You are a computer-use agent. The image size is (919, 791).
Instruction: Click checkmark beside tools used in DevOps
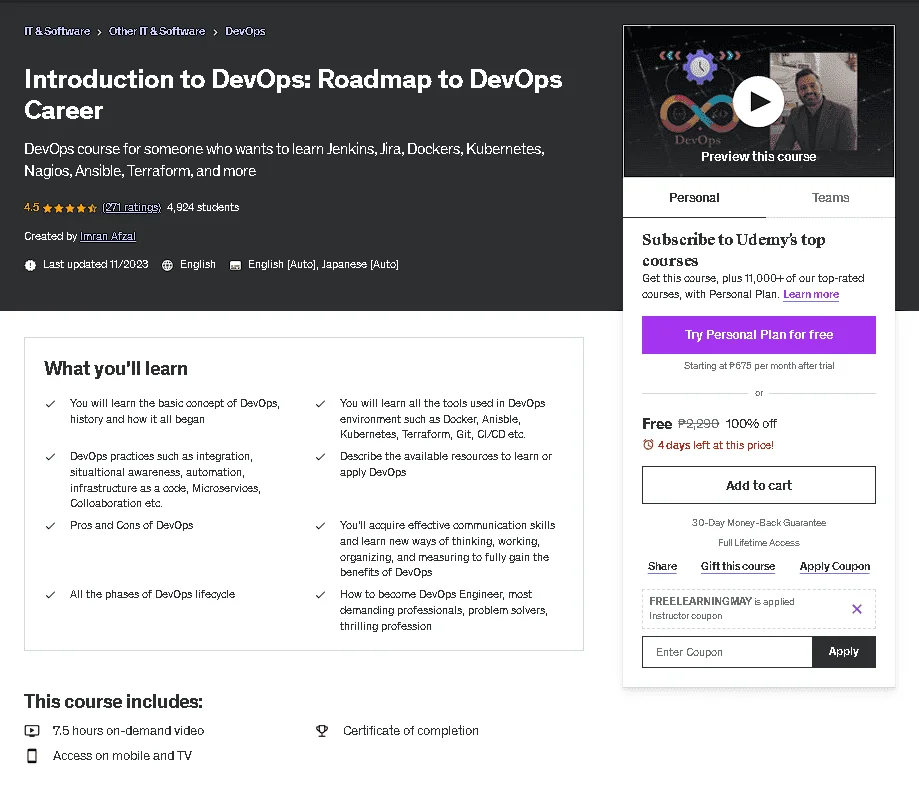coord(321,404)
